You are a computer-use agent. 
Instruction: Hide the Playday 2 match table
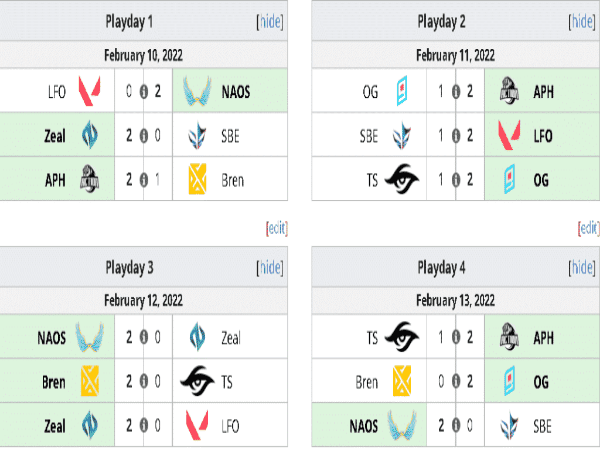click(582, 20)
